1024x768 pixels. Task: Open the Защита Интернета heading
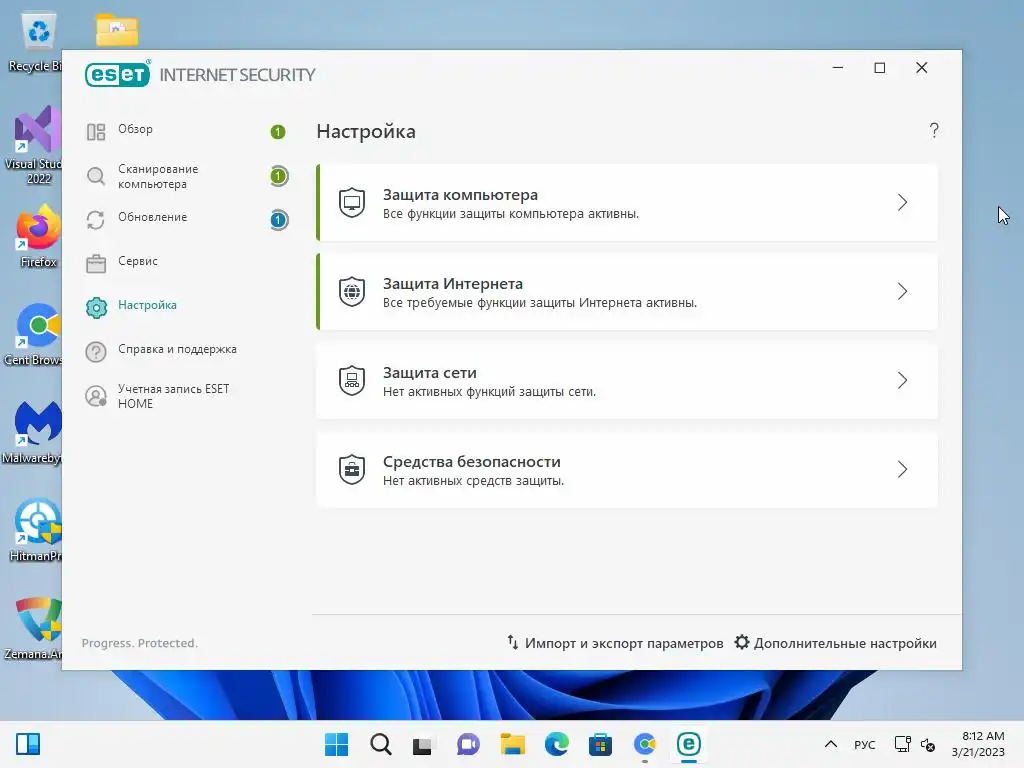click(x=453, y=283)
